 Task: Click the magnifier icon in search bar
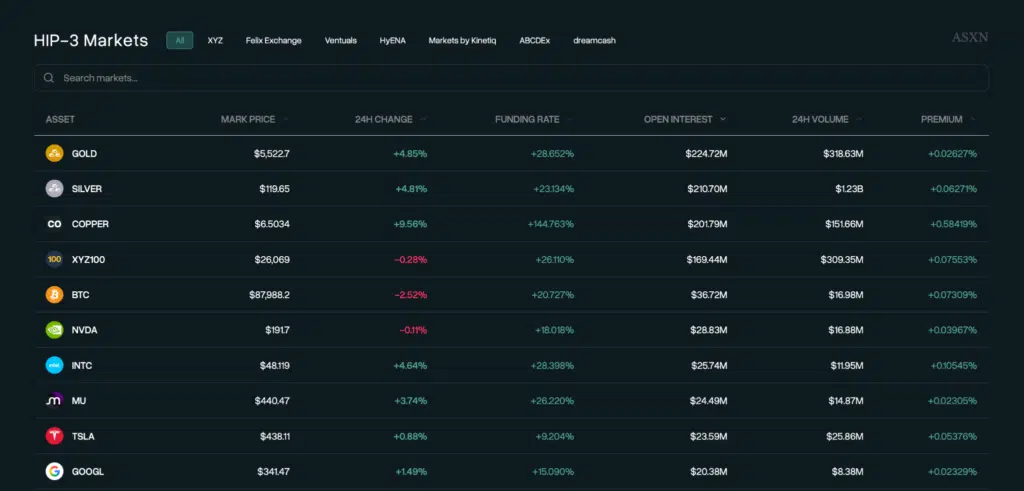pyautogui.click(x=48, y=78)
